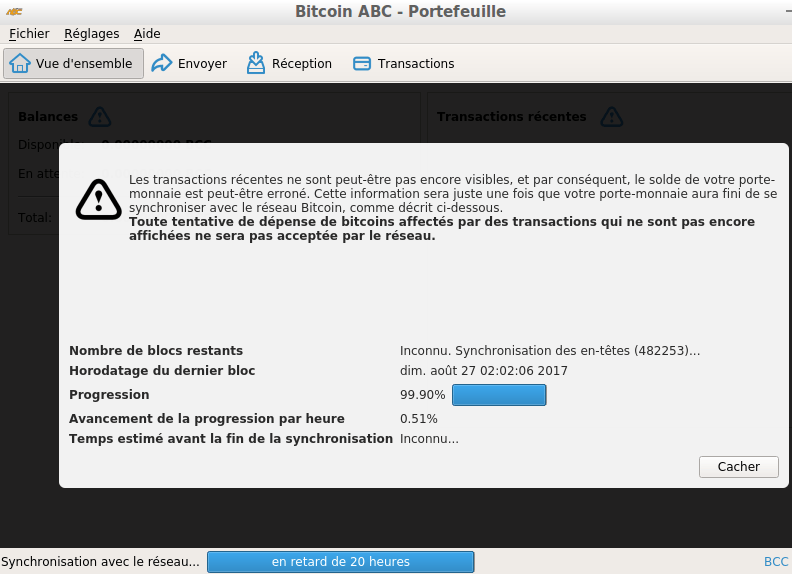Click timestamp 'dim. août 27 02:02:06 2017'
Viewport: 792px width, 574px height.
(x=484, y=371)
